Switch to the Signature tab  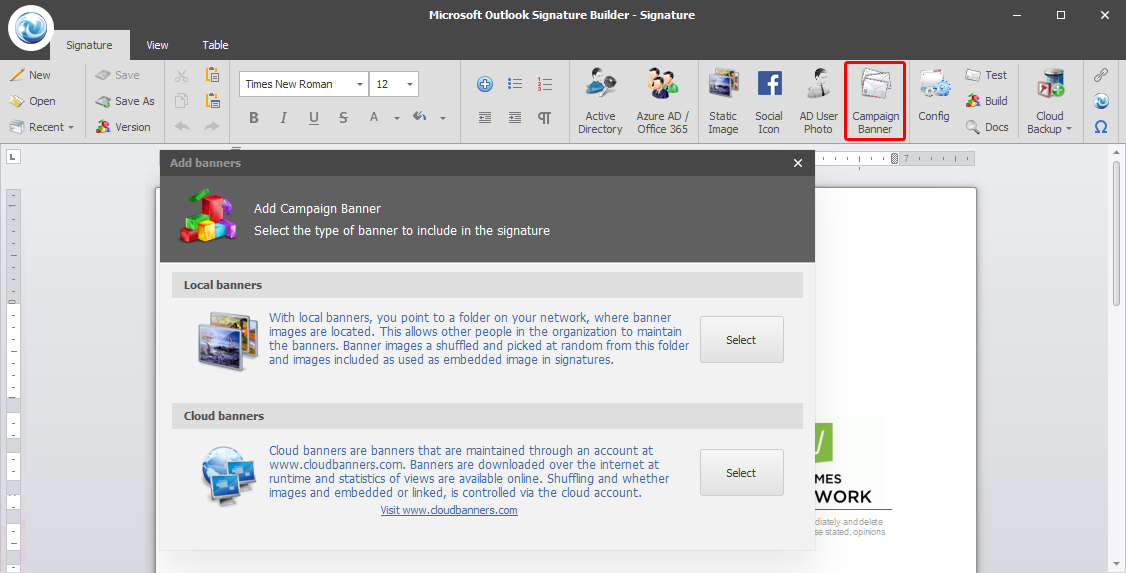pos(89,45)
